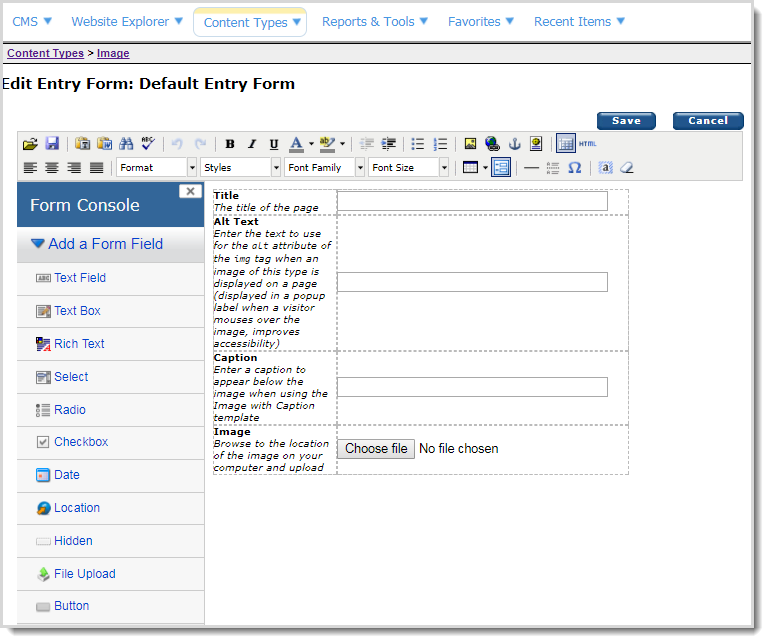Click the blue Save button
The height and width of the screenshot is (643, 769).
(628, 121)
